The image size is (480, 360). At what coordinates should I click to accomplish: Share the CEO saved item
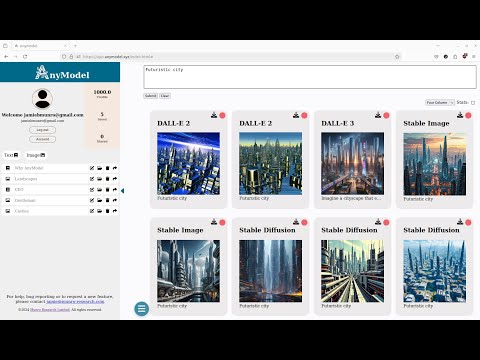[x=115, y=189]
